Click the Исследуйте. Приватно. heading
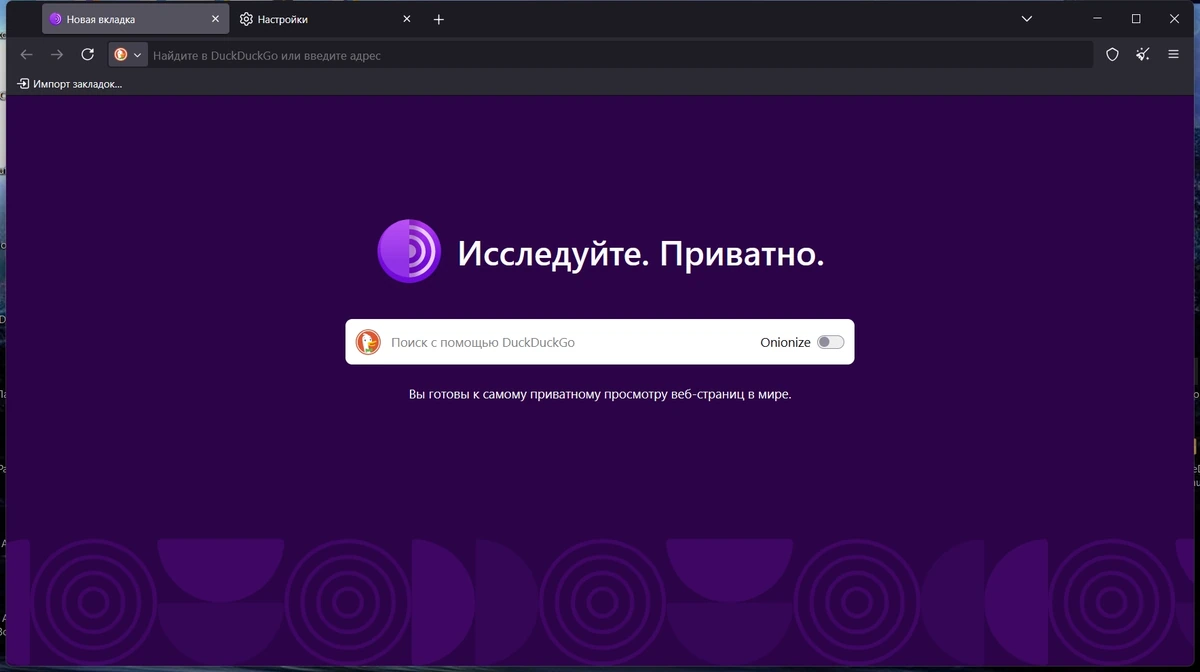1200x672 pixels. [641, 253]
